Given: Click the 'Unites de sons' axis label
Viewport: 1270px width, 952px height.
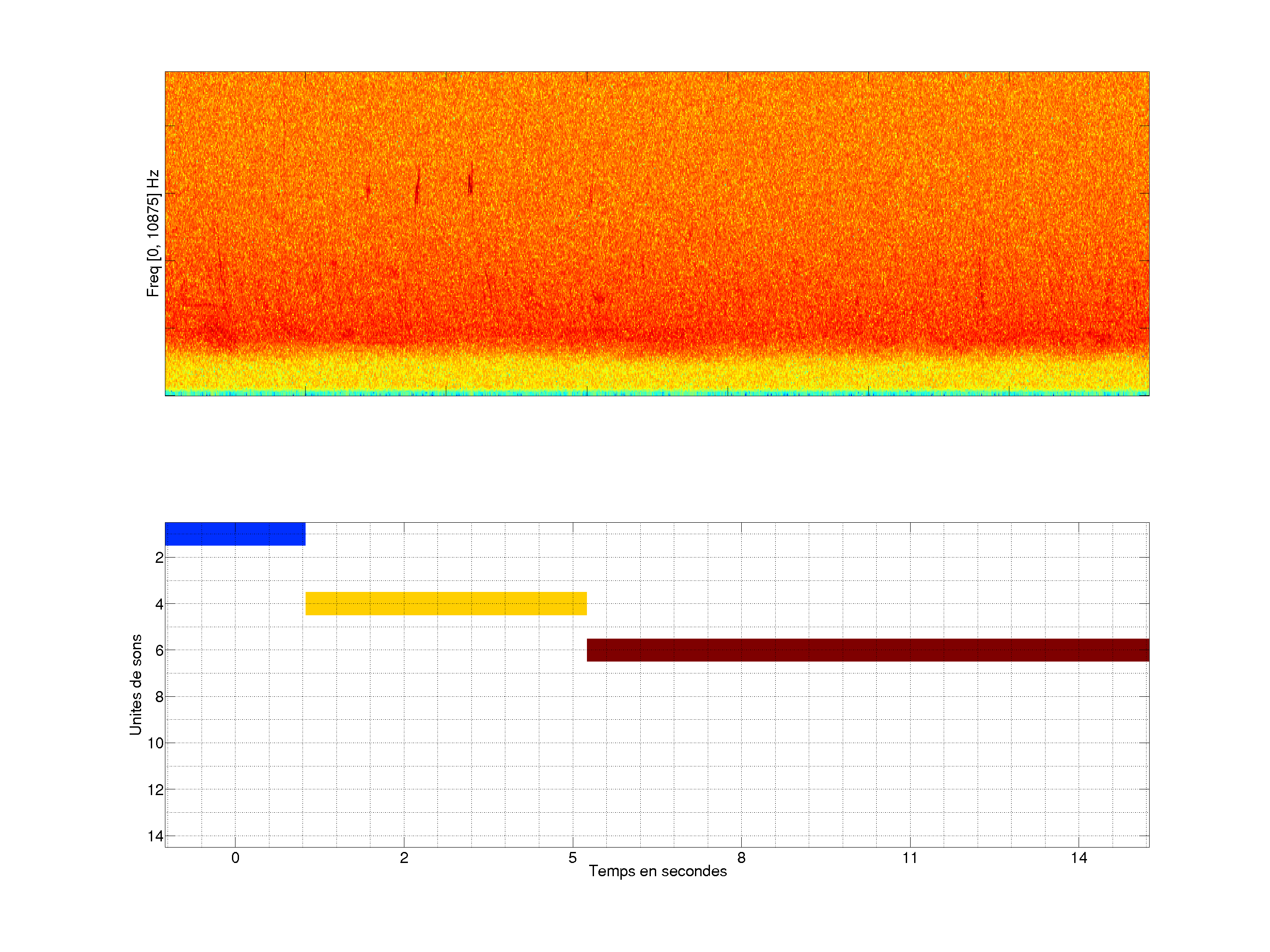Looking at the screenshot, I should coord(135,684).
